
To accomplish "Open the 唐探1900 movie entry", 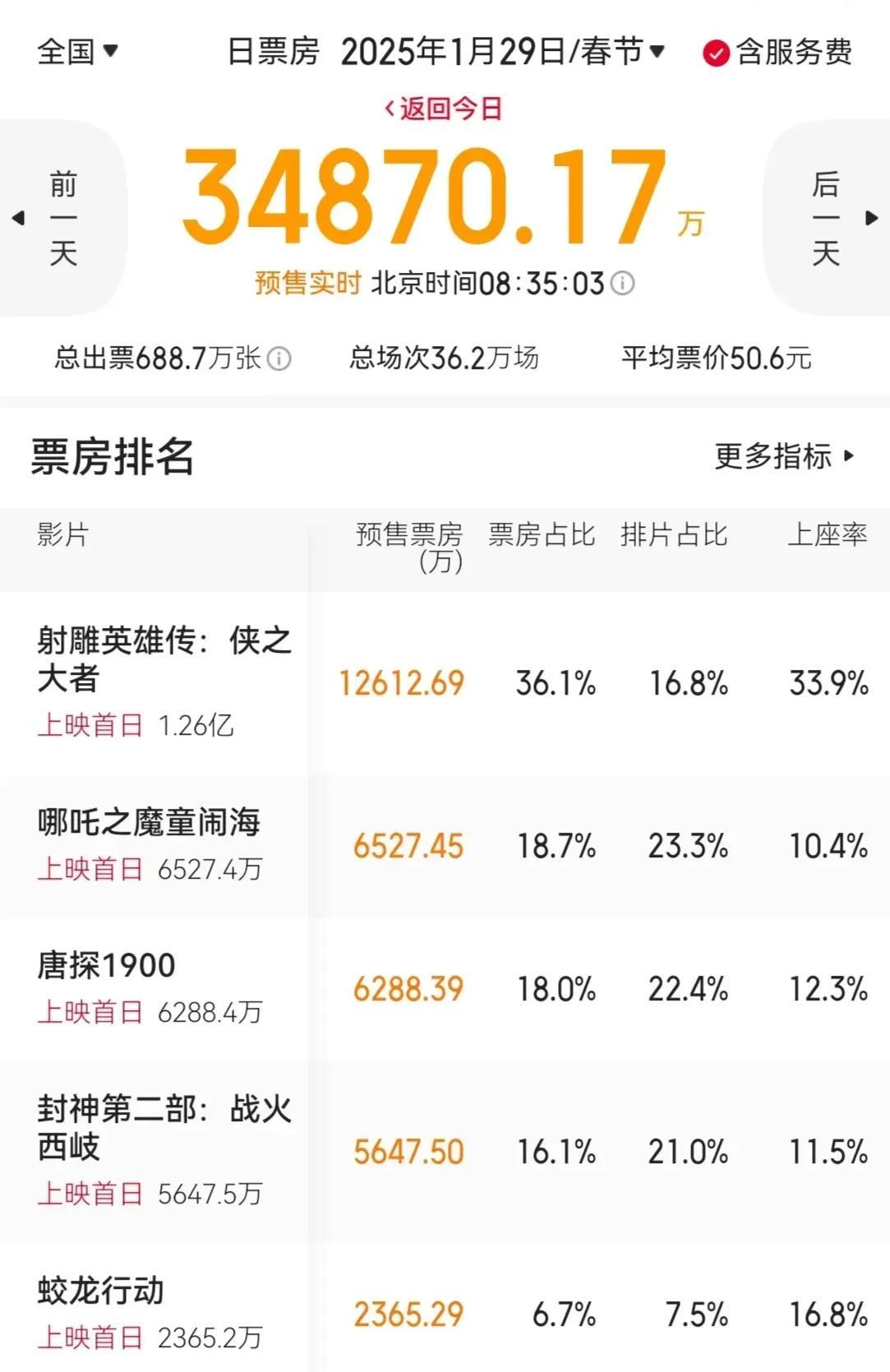I will (445, 989).
